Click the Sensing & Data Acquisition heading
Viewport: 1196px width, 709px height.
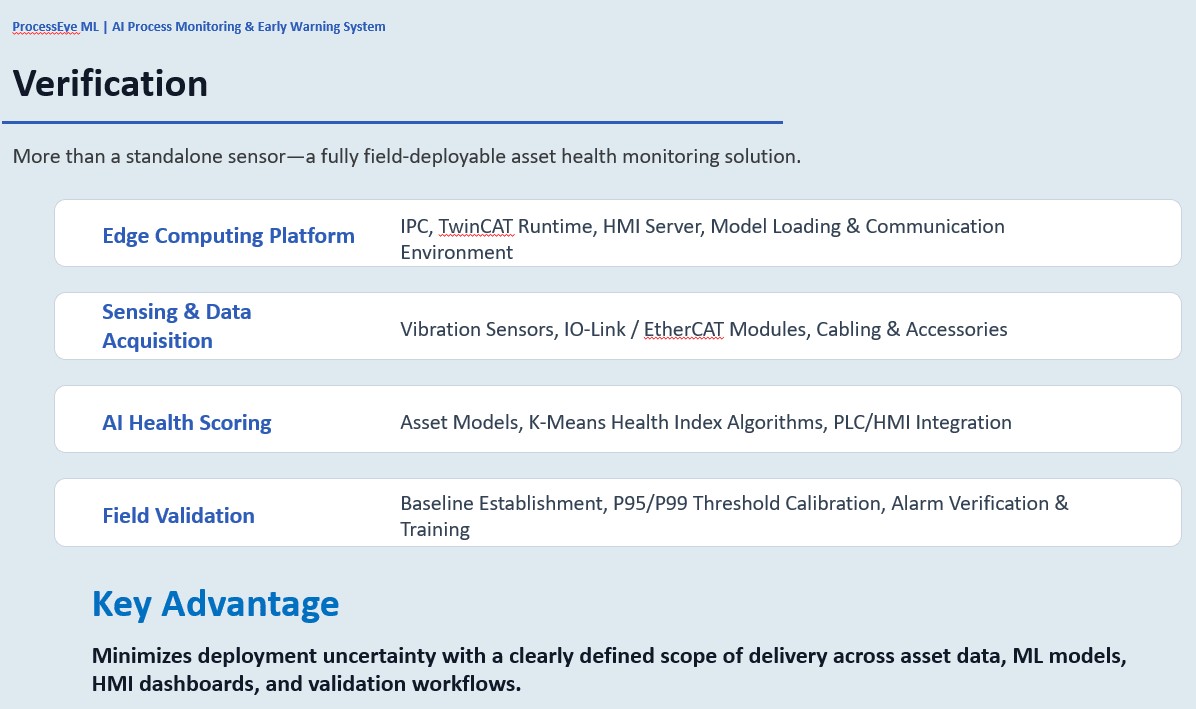click(x=177, y=326)
